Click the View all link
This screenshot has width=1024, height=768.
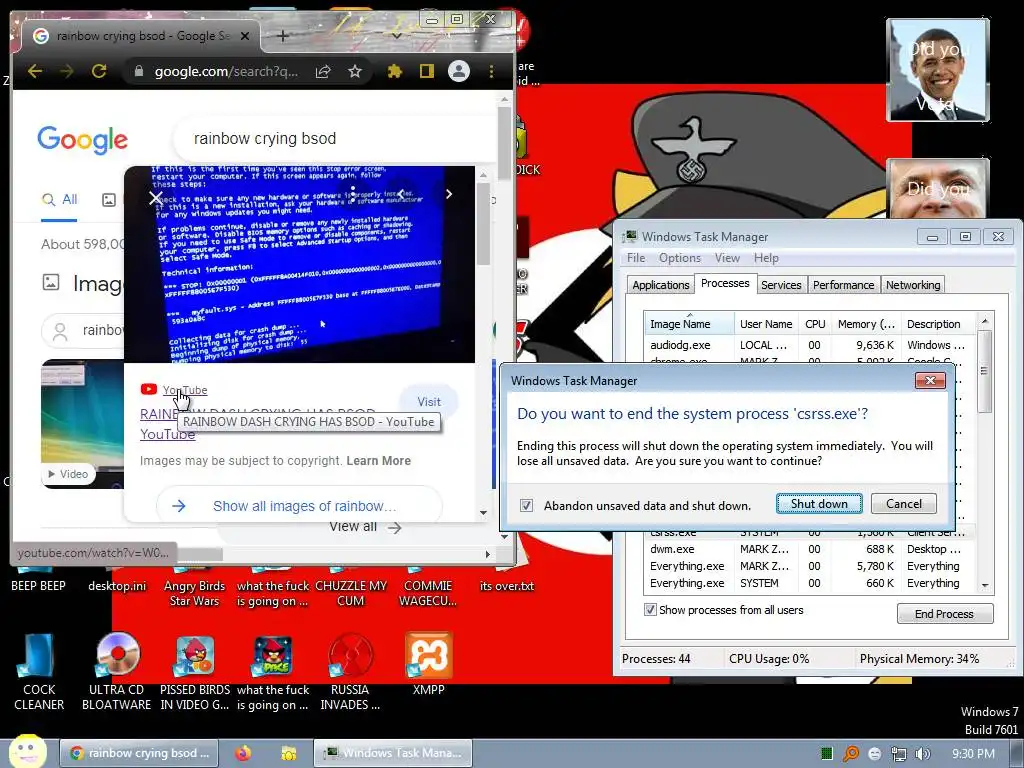click(x=365, y=527)
